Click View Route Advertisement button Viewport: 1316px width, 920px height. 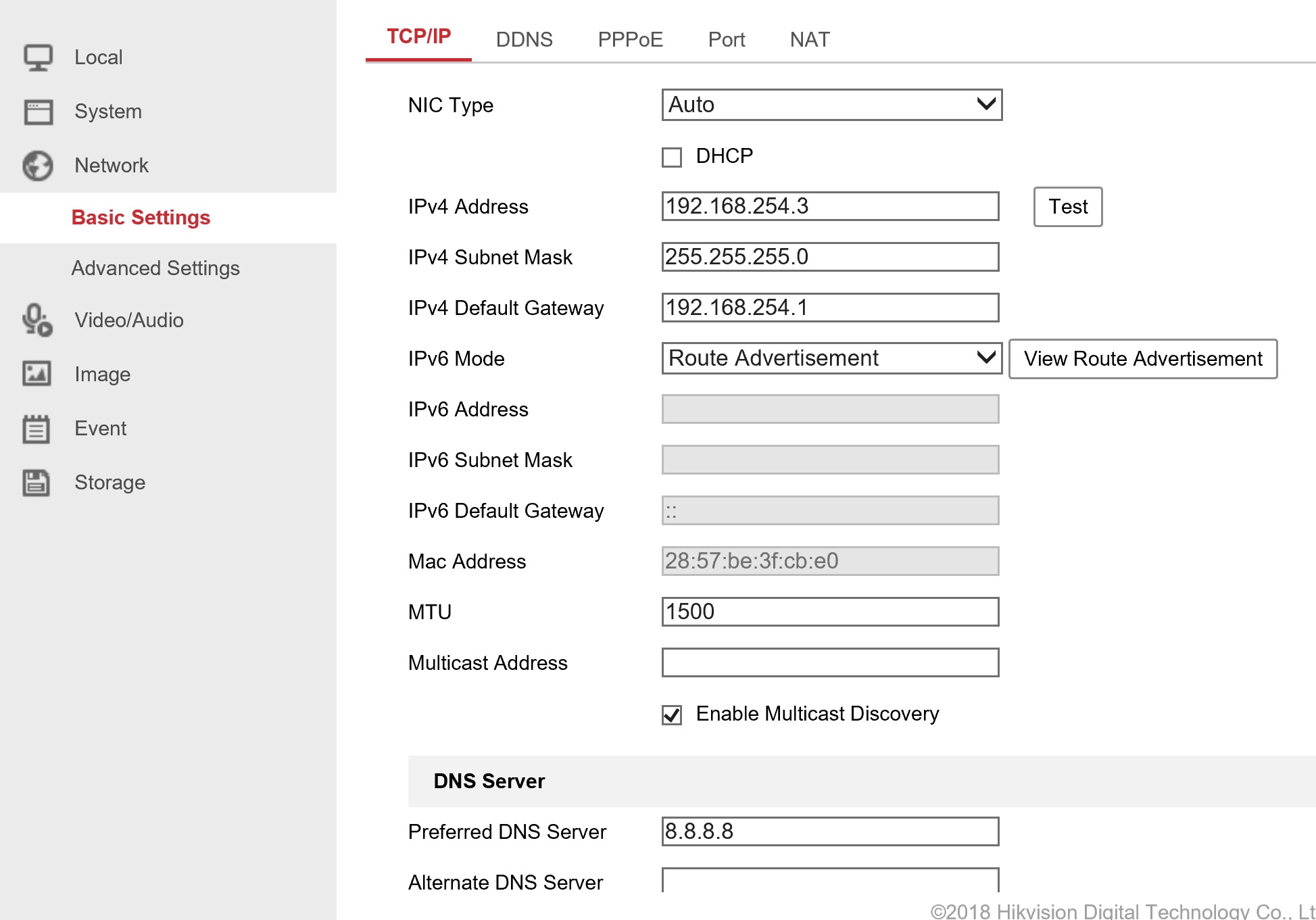pyautogui.click(x=1142, y=358)
